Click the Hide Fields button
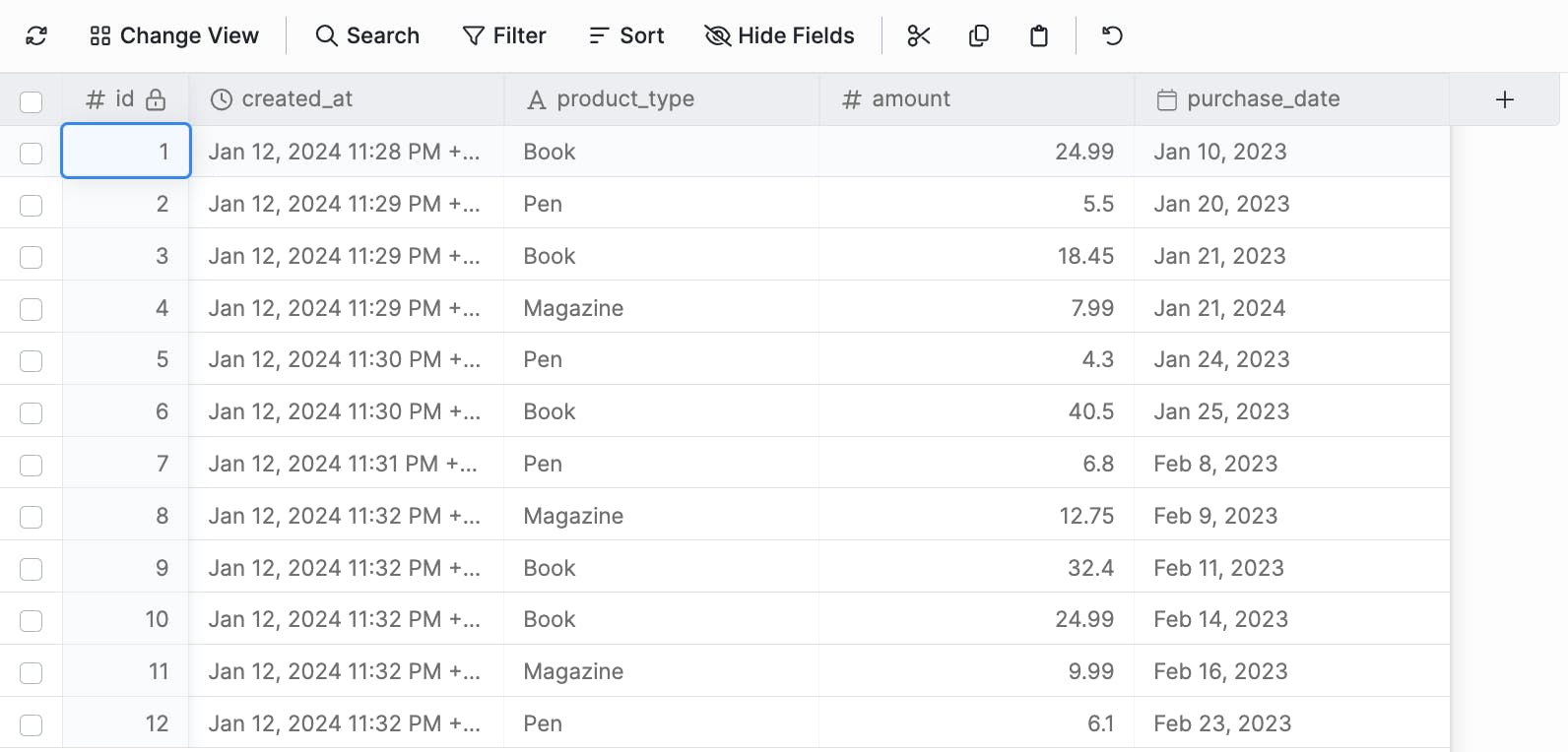The width and height of the screenshot is (1568, 752). click(x=780, y=36)
